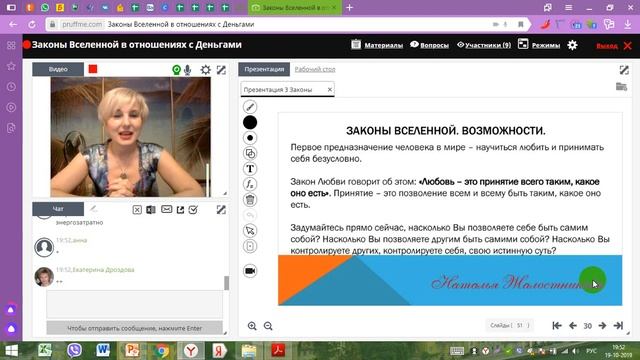Choose the brush thickness dot tool
The width and height of the screenshot is (640, 360).
[250, 138]
